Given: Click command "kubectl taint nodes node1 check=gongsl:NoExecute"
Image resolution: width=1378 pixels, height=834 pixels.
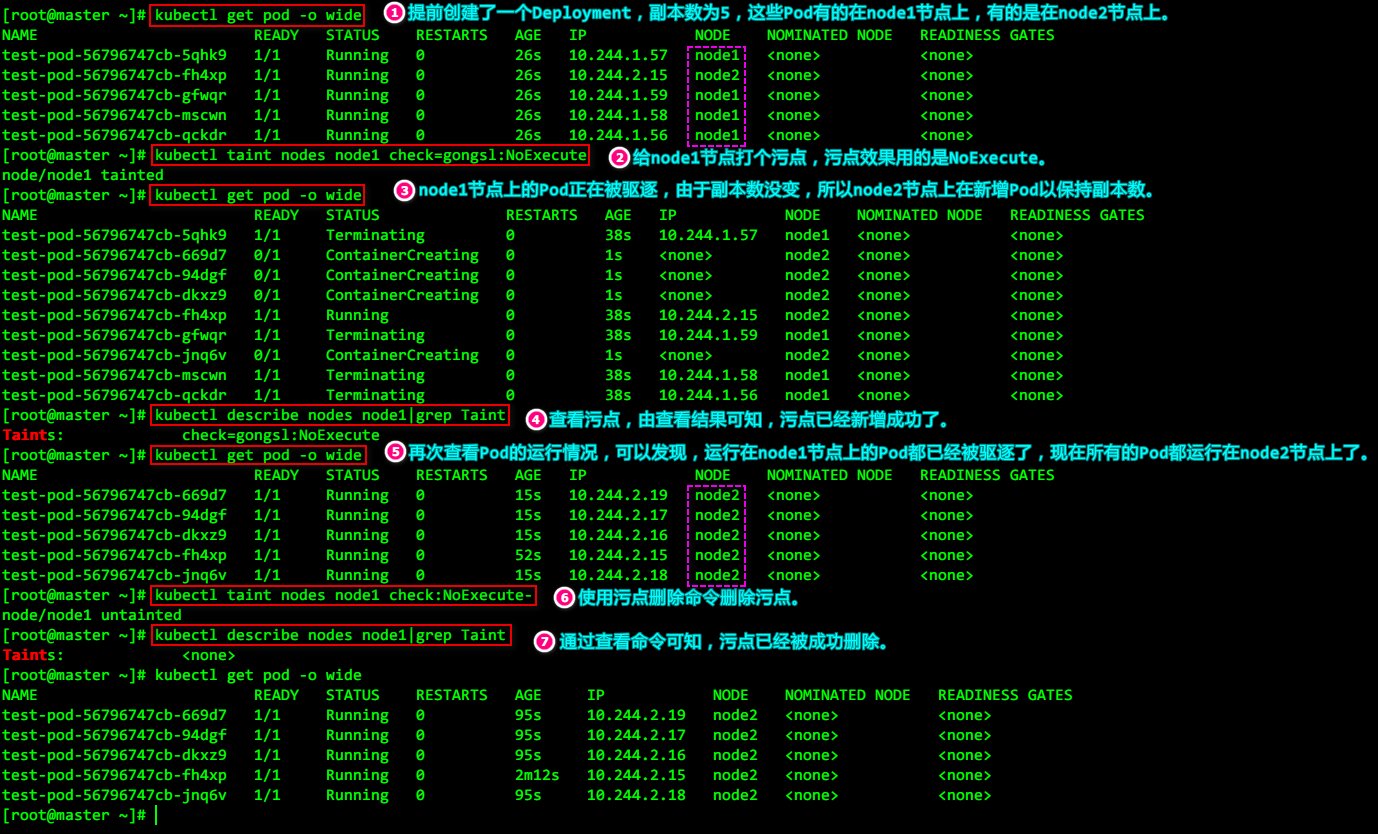Looking at the screenshot, I should click(x=370, y=155).
